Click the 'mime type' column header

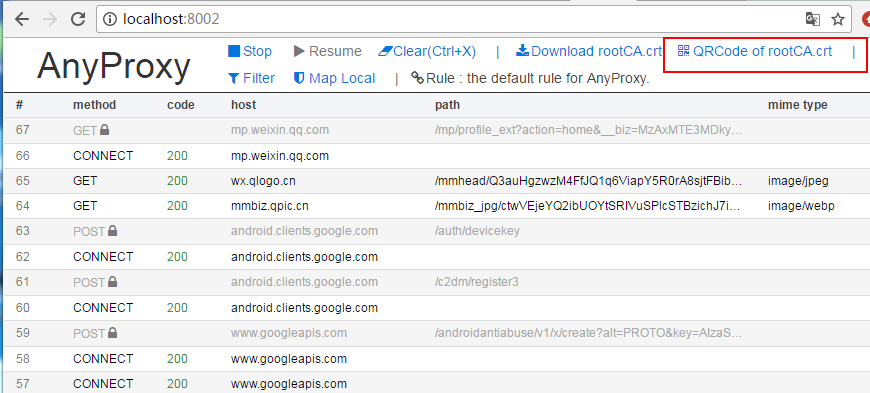(x=797, y=105)
